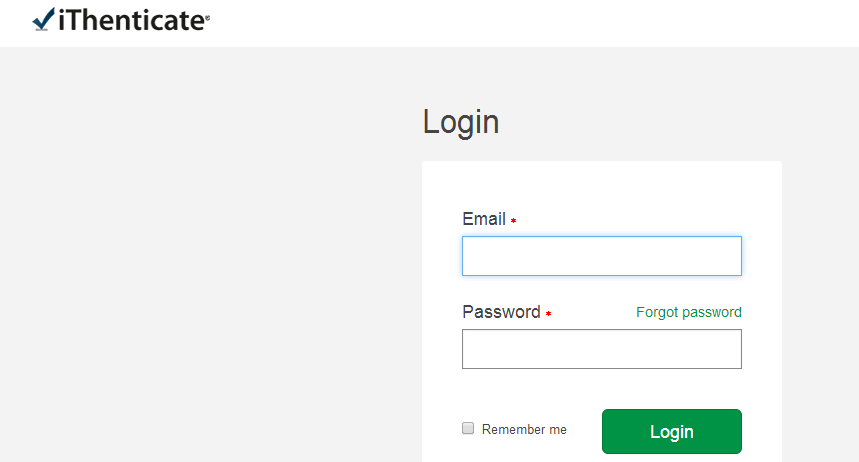Click the Email field label
859x462 pixels.
(x=484, y=219)
